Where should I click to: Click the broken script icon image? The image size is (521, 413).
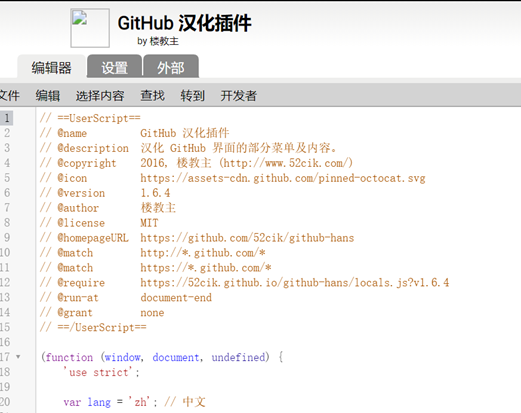tap(90, 28)
